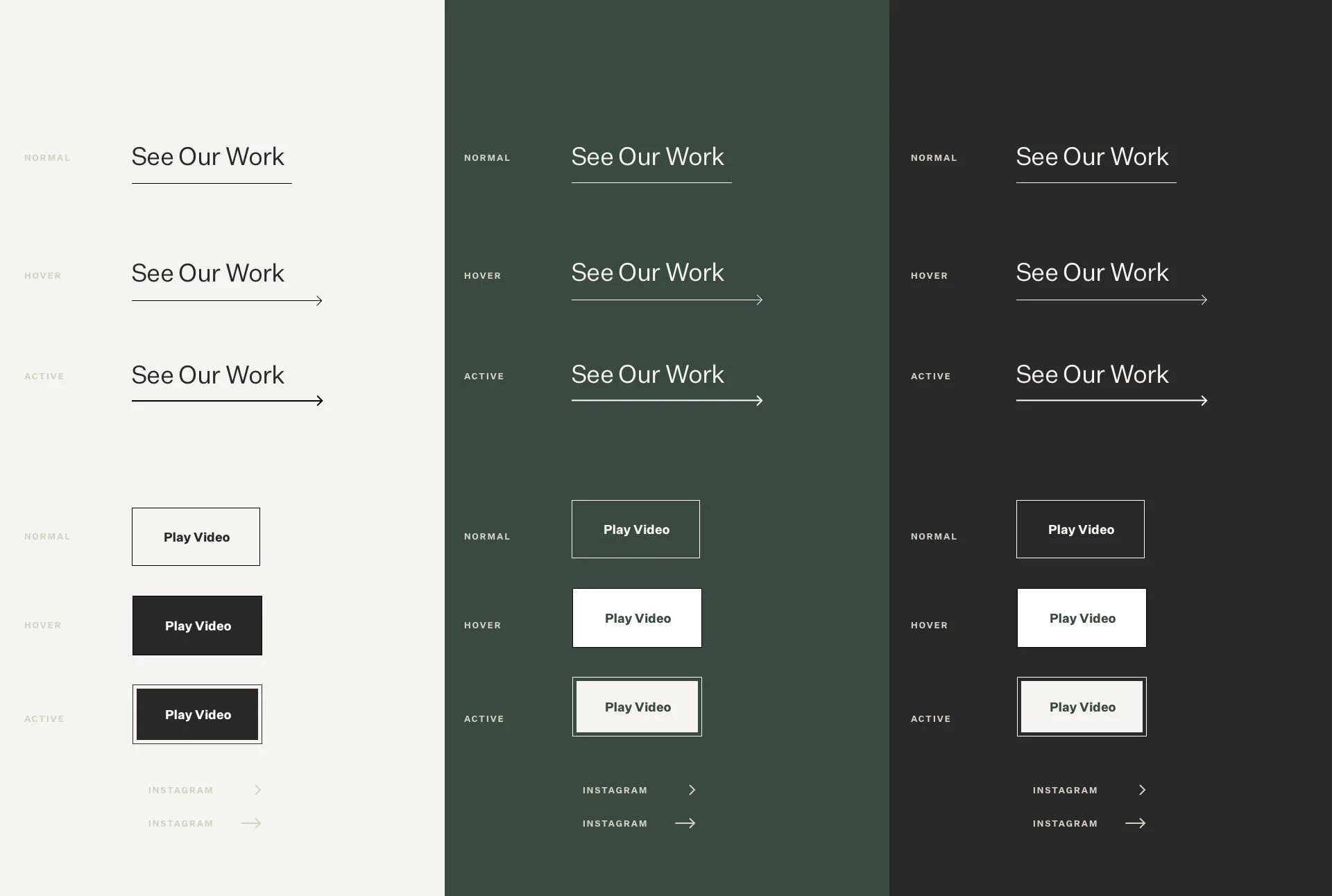
Task: Click the hover-state arrow tip in beige panel
Action: (319, 300)
